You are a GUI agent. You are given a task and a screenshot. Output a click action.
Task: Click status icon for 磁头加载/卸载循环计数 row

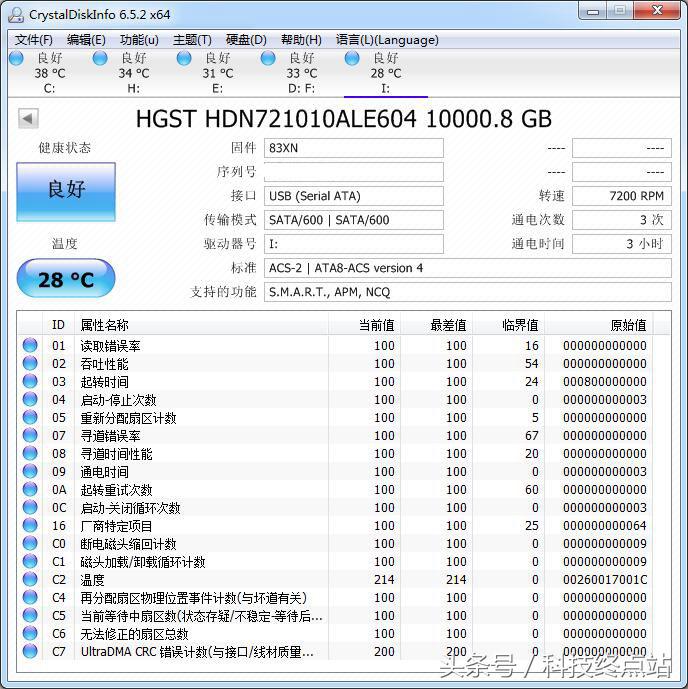click(x=30, y=561)
